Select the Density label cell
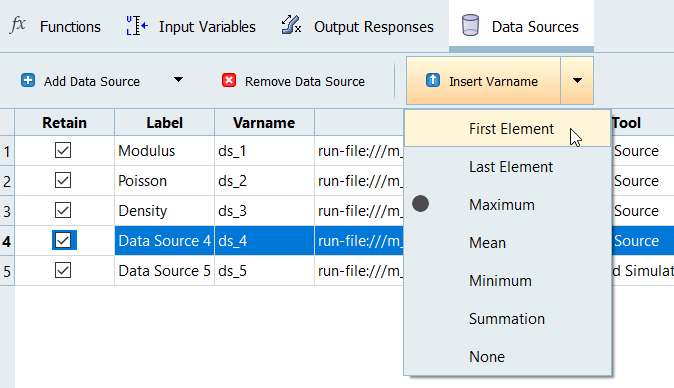This screenshot has width=674, height=388. [x=164, y=211]
